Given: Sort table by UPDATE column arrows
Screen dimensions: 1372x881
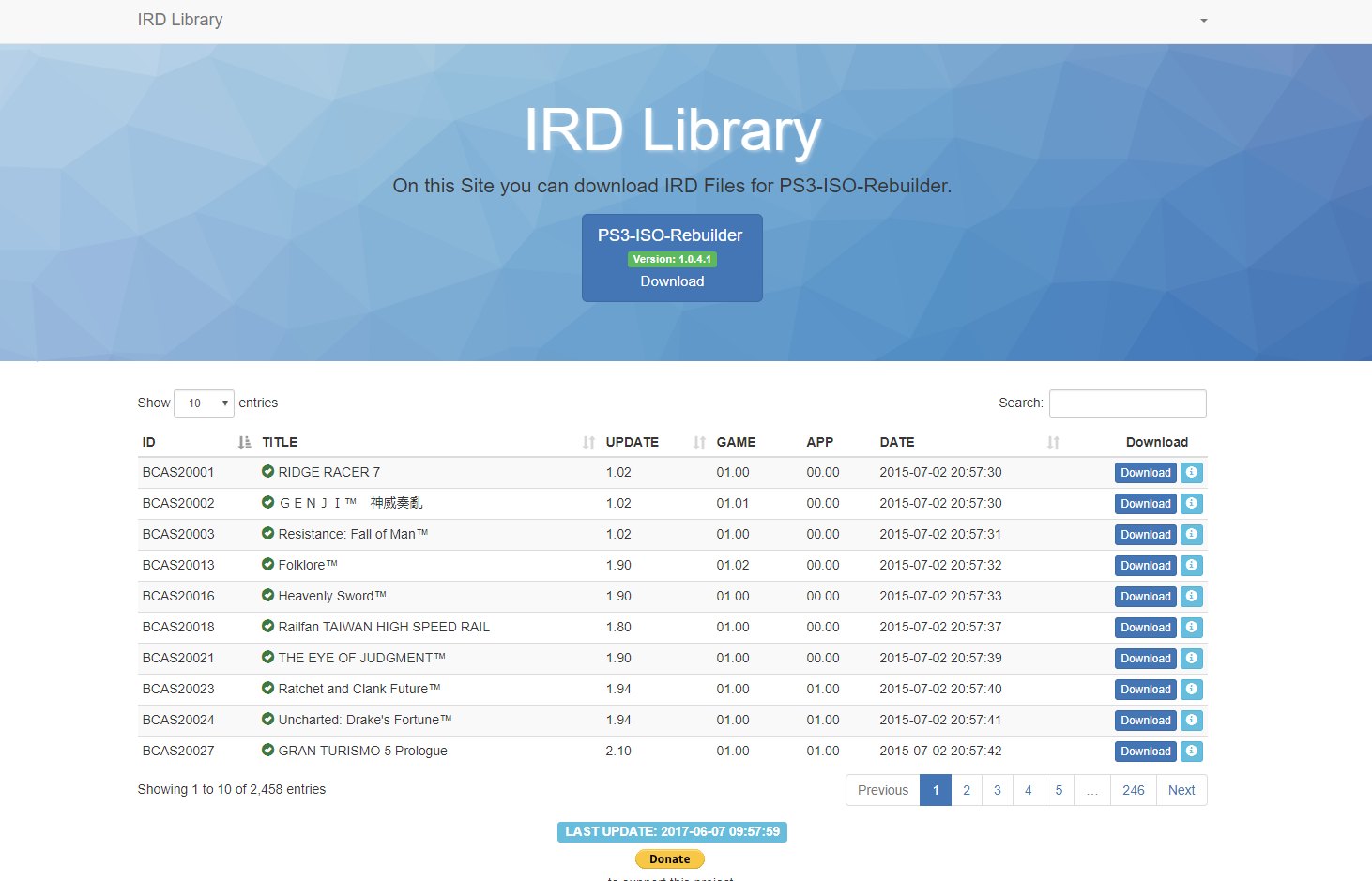Looking at the screenshot, I should [699, 443].
